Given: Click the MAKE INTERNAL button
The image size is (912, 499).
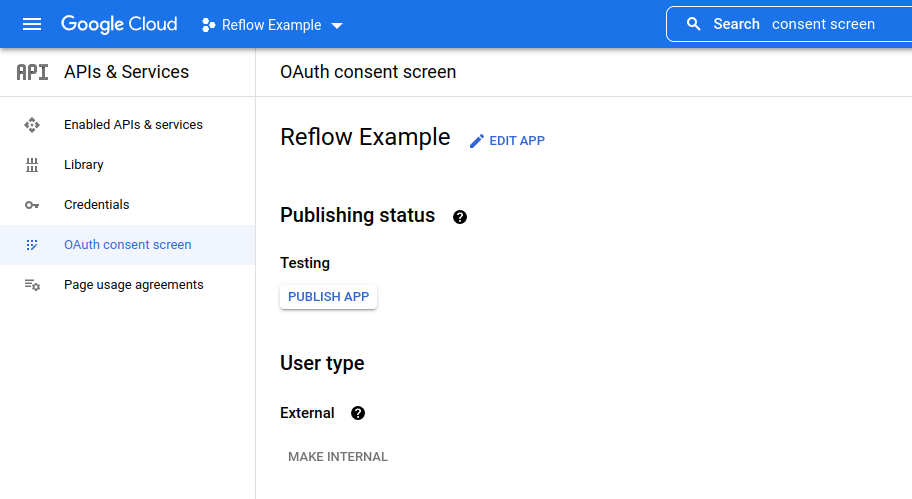Looking at the screenshot, I should click(x=338, y=457).
